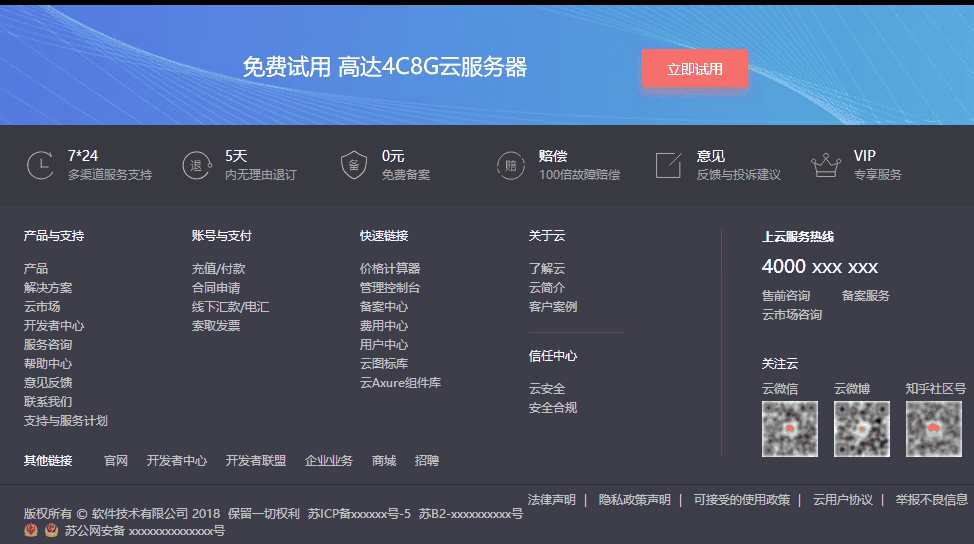Click 索取发票
974x544 pixels.
[x=216, y=325]
